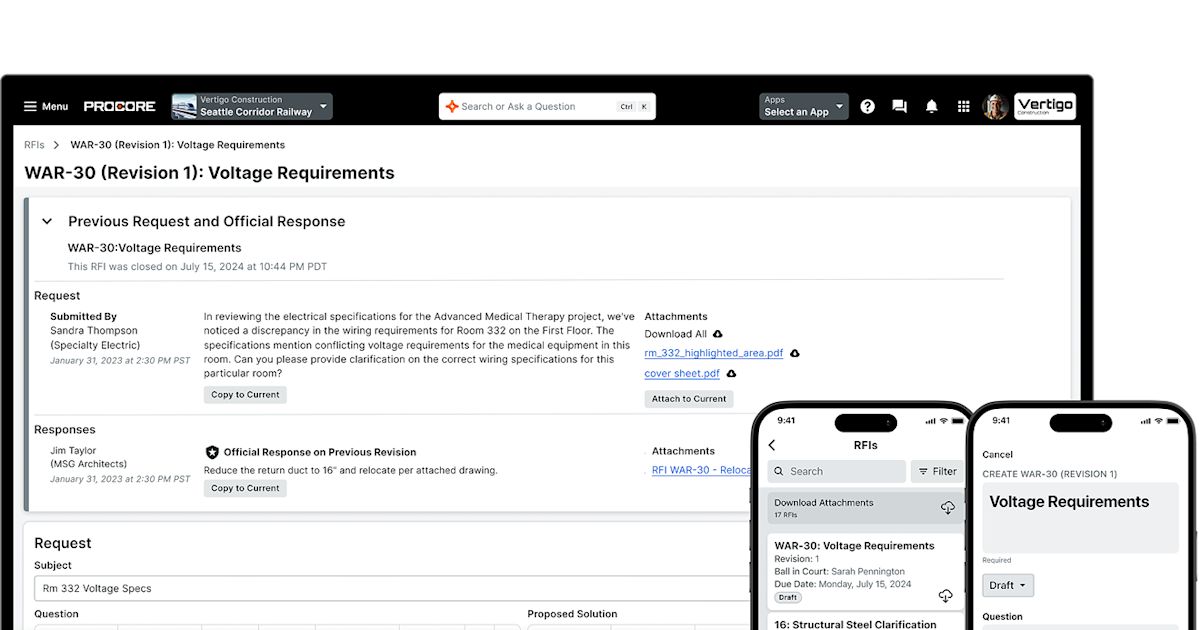Download rm_332_highlighted_area.pdf via cloud icon
The height and width of the screenshot is (630, 1200).
(795, 353)
